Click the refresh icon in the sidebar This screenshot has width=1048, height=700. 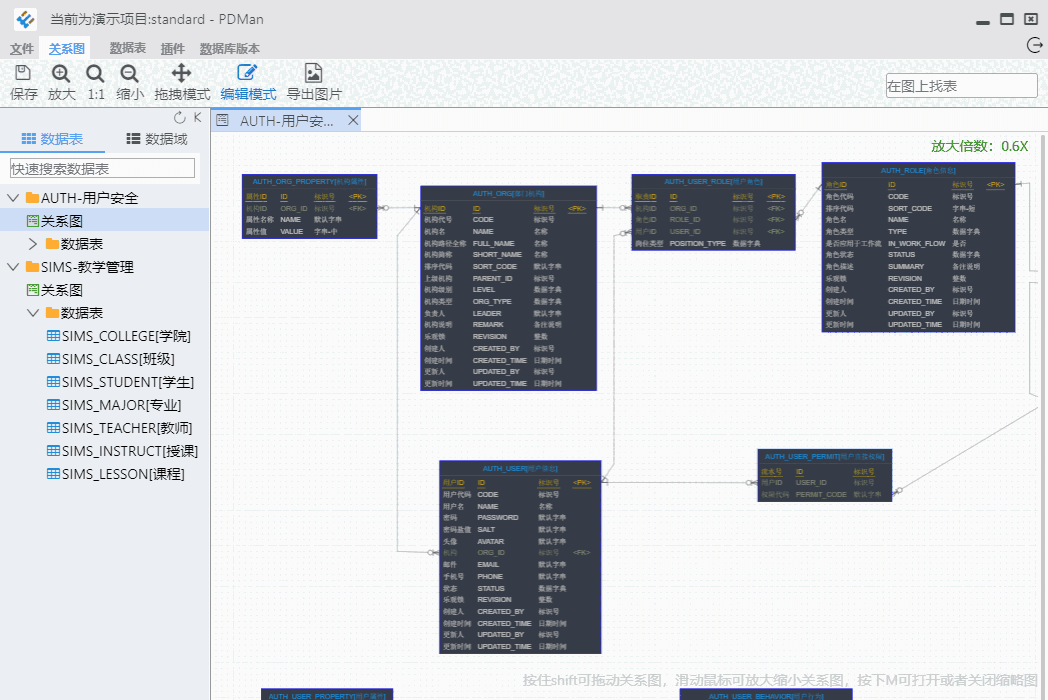point(180,118)
